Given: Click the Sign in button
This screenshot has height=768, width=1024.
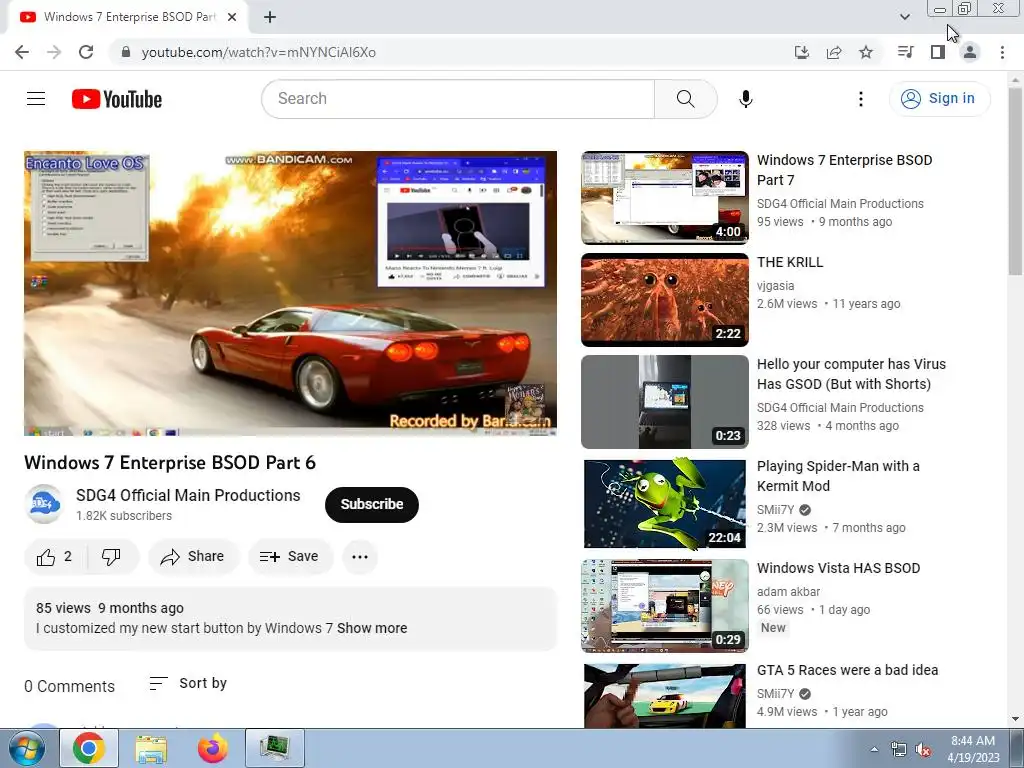Looking at the screenshot, I should (939, 99).
